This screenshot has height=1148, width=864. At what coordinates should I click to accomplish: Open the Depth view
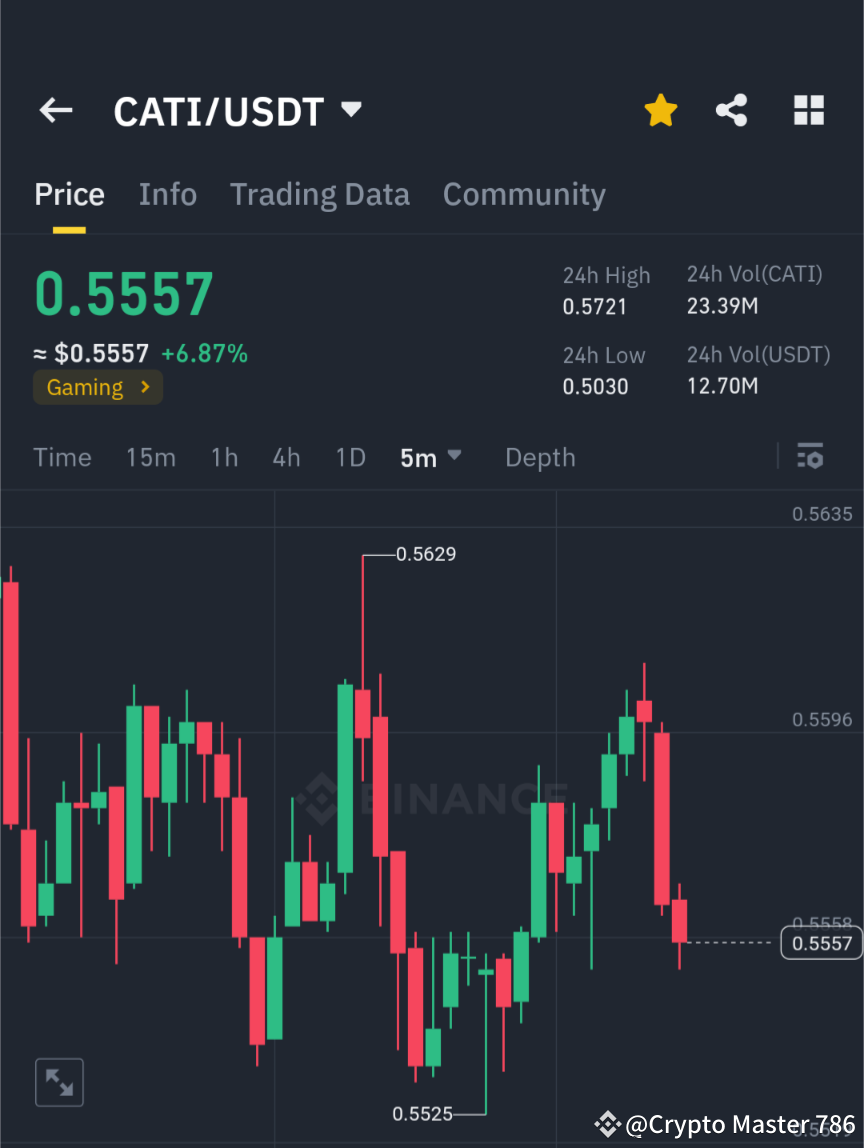[x=540, y=457]
